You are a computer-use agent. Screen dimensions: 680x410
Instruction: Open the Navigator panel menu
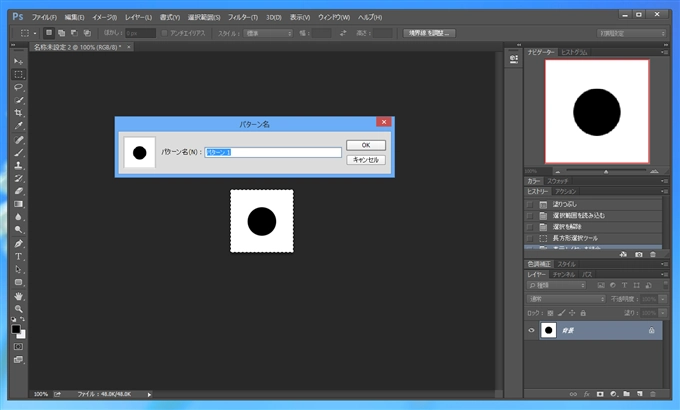pyautogui.click(x=664, y=52)
